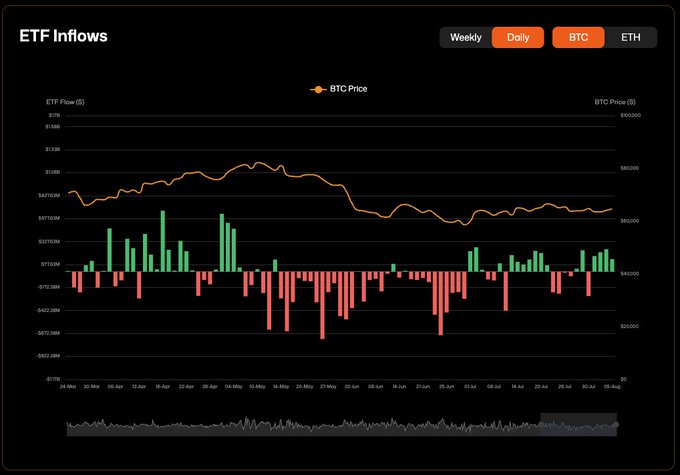Click the tallest green inflow bar in mid-April
This screenshot has width=680, height=475.
pos(163,241)
